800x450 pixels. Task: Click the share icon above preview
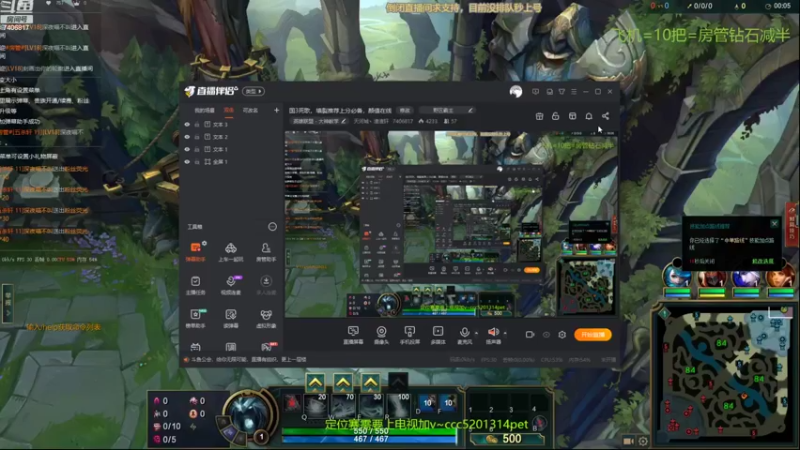[605, 116]
